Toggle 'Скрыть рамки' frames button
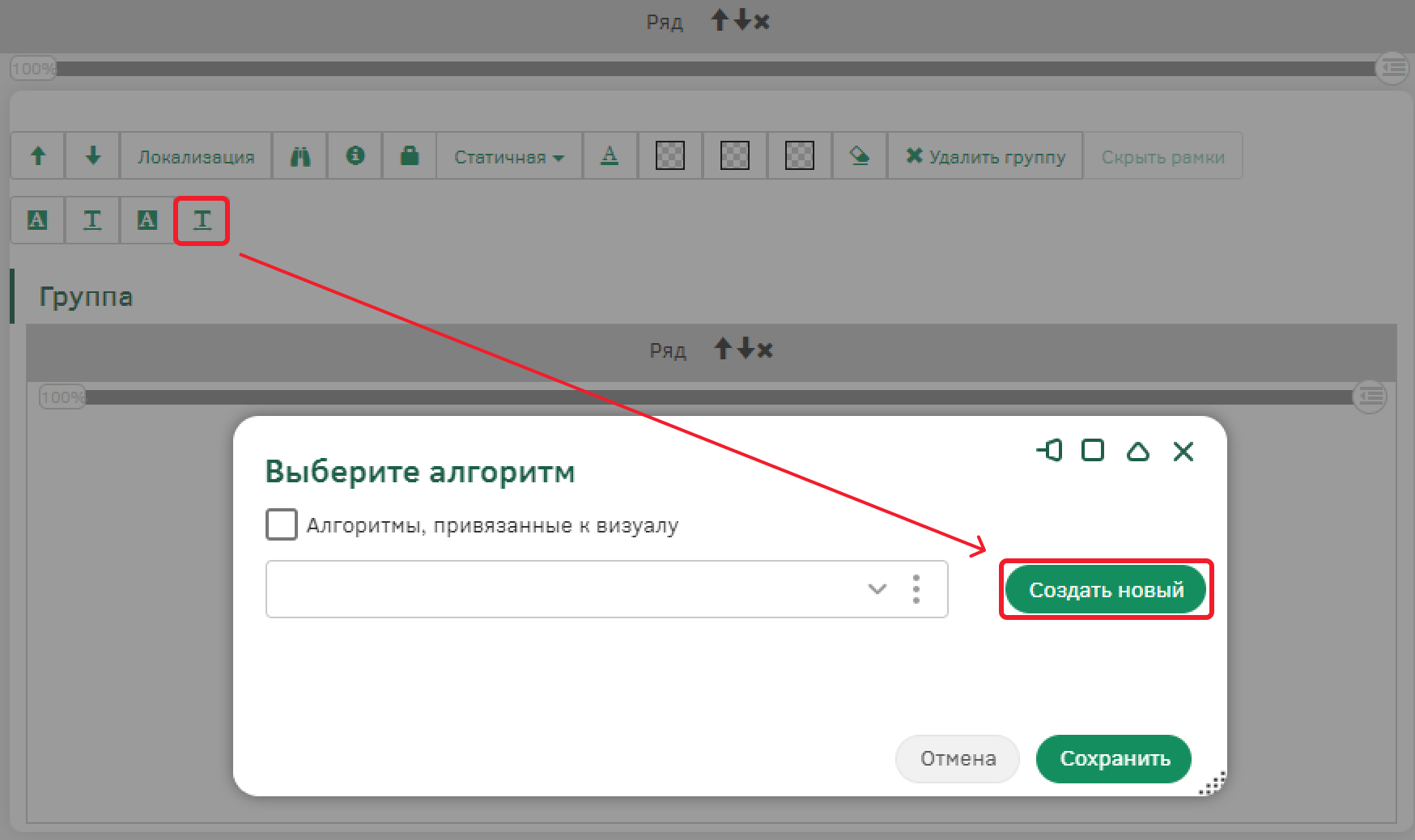This screenshot has width=1415, height=840. click(x=1162, y=156)
